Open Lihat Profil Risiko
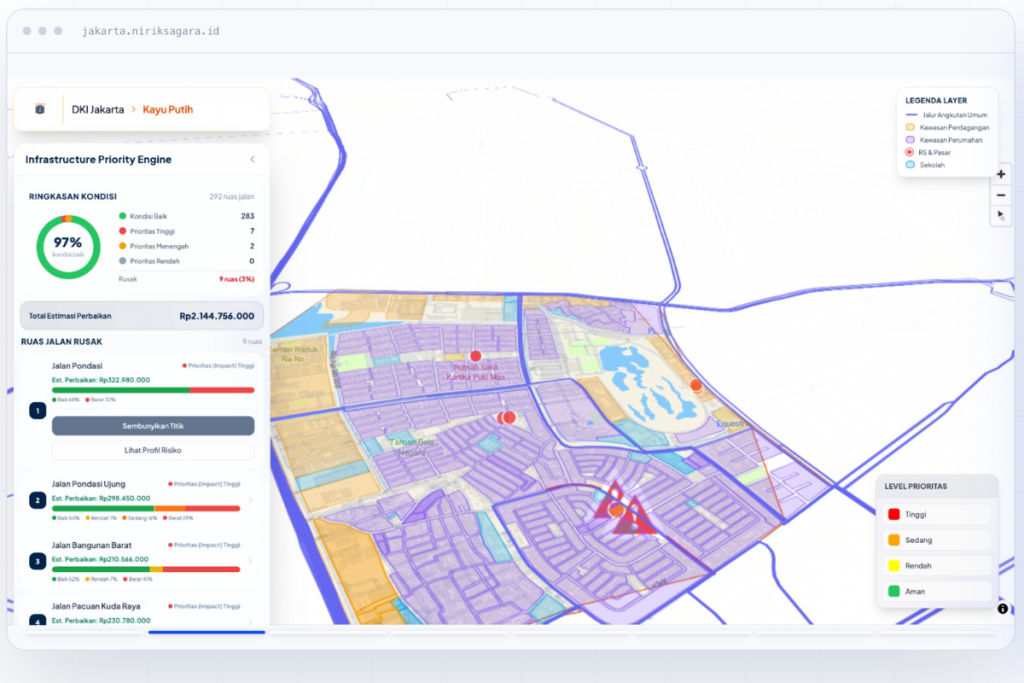This screenshot has width=1024, height=683. (x=153, y=450)
